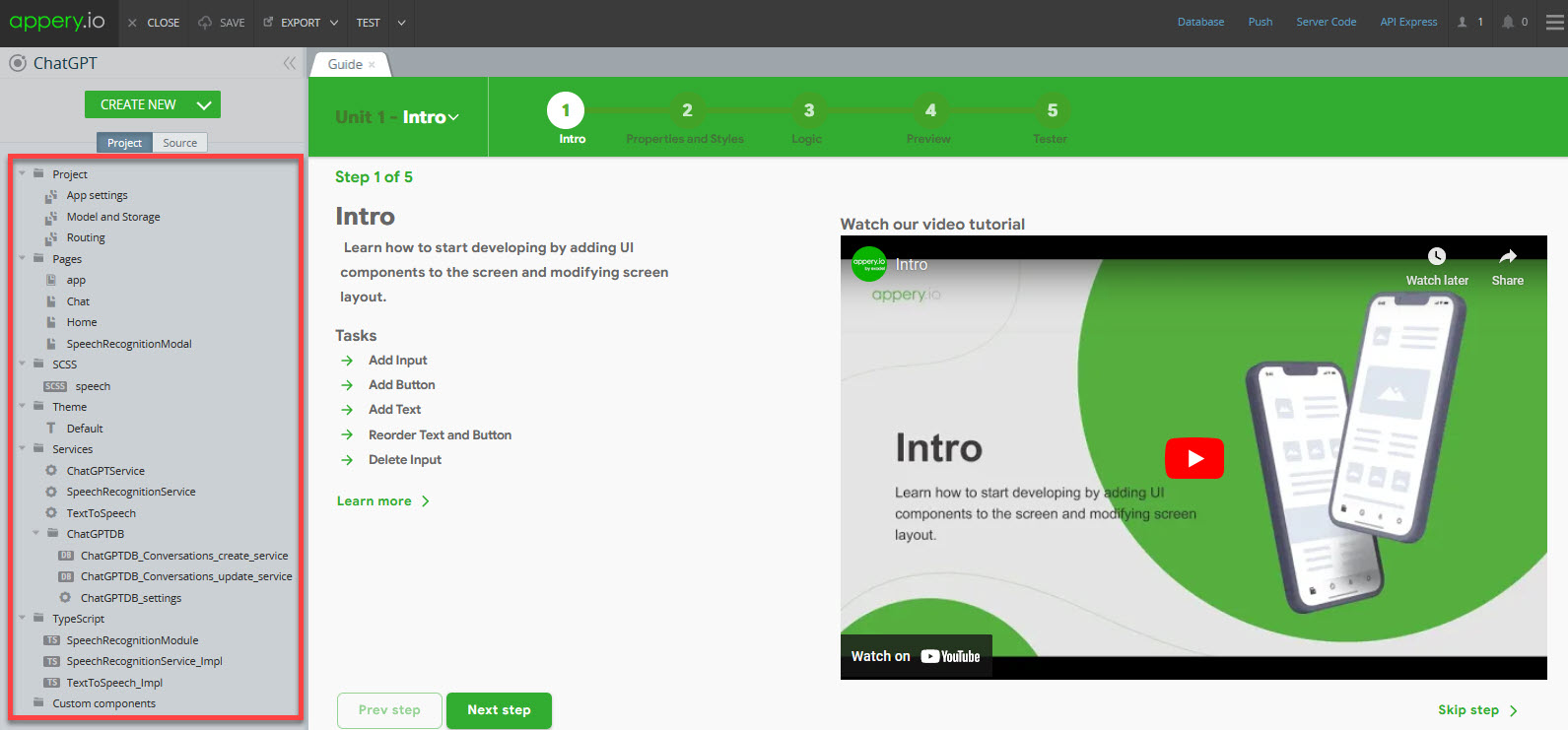Click the TEST button
1568x730 pixels.
[x=368, y=23]
